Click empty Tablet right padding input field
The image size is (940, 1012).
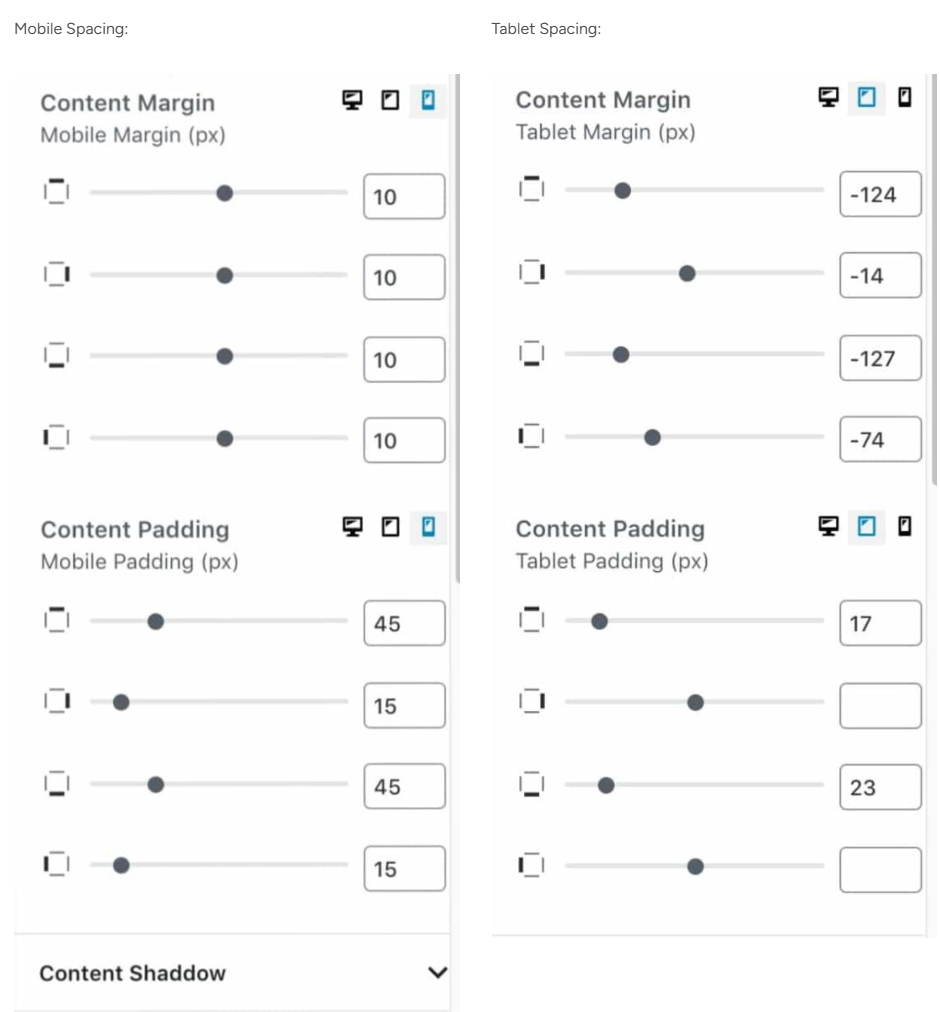click(x=880, y=705)
